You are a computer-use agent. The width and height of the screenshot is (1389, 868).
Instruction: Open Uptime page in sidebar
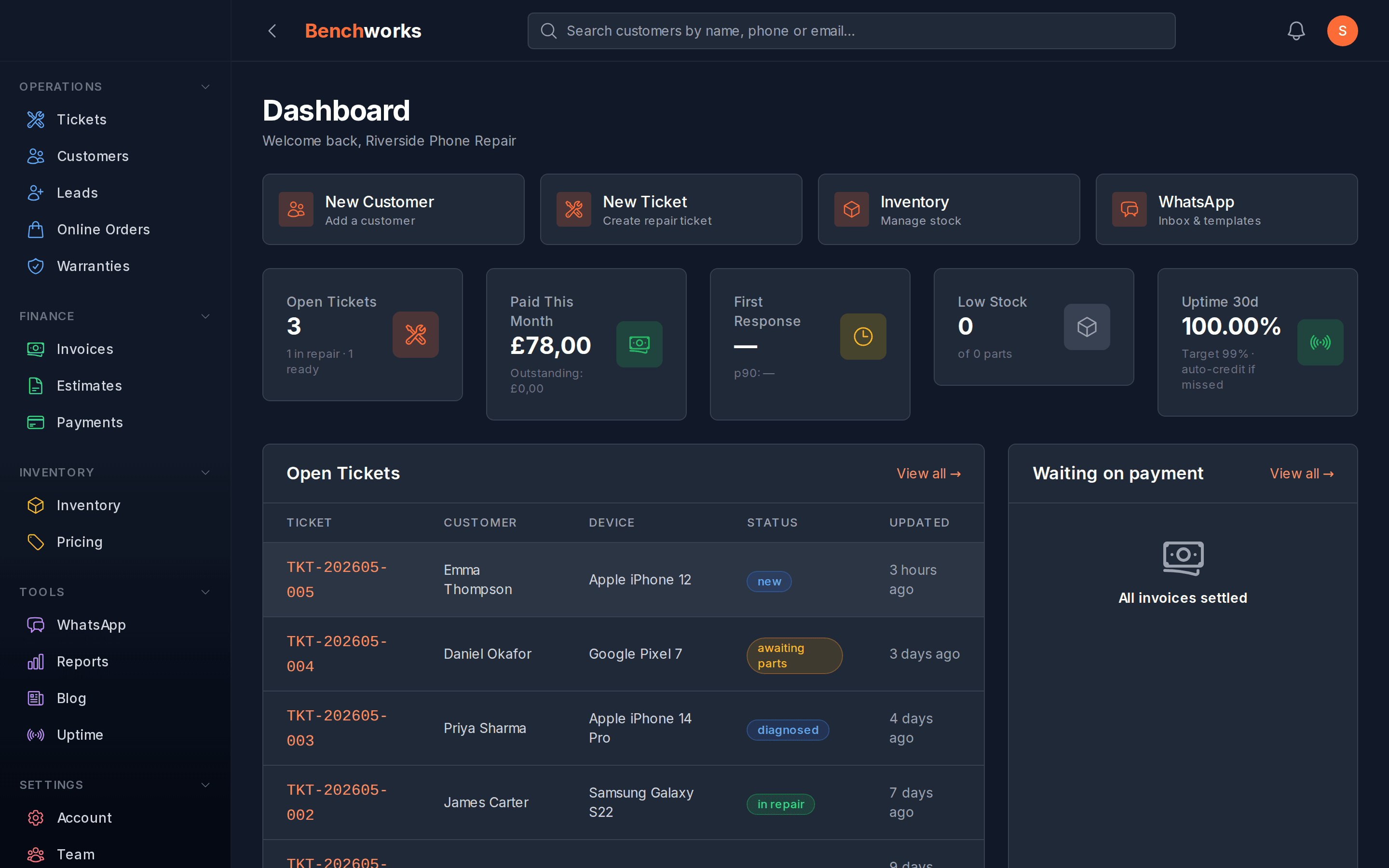coord(115,735)
